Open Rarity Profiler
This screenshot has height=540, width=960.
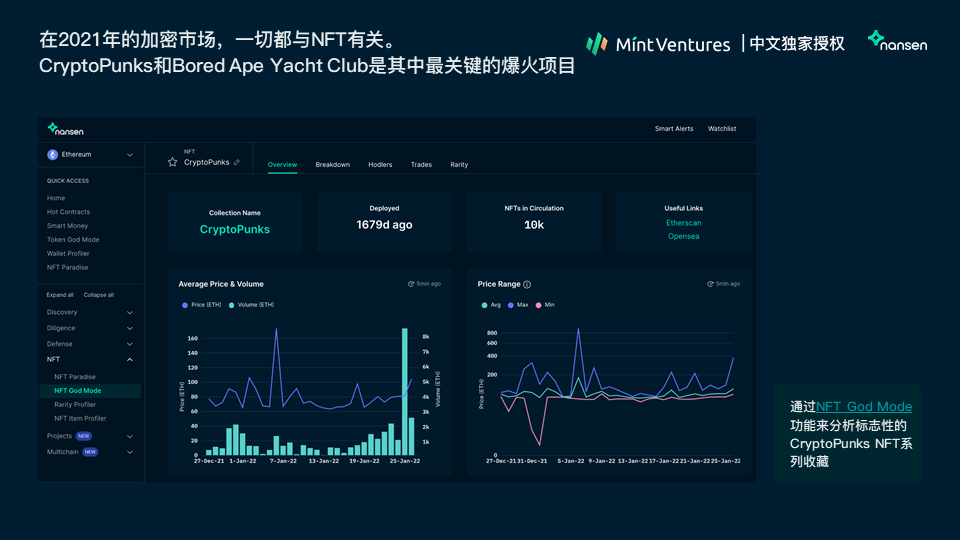pyautogui.click(x=75, y=405)
